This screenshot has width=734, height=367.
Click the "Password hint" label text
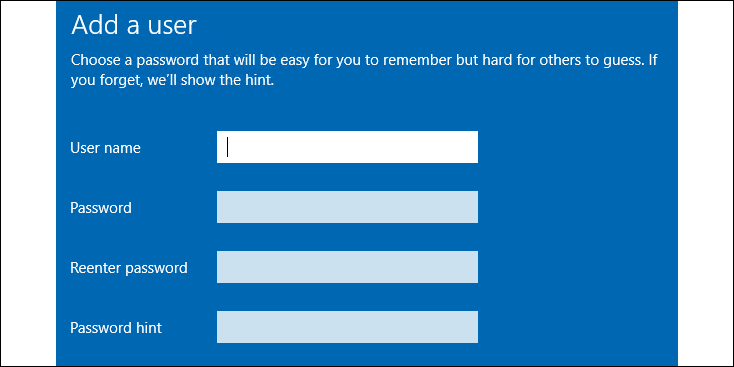116,328
